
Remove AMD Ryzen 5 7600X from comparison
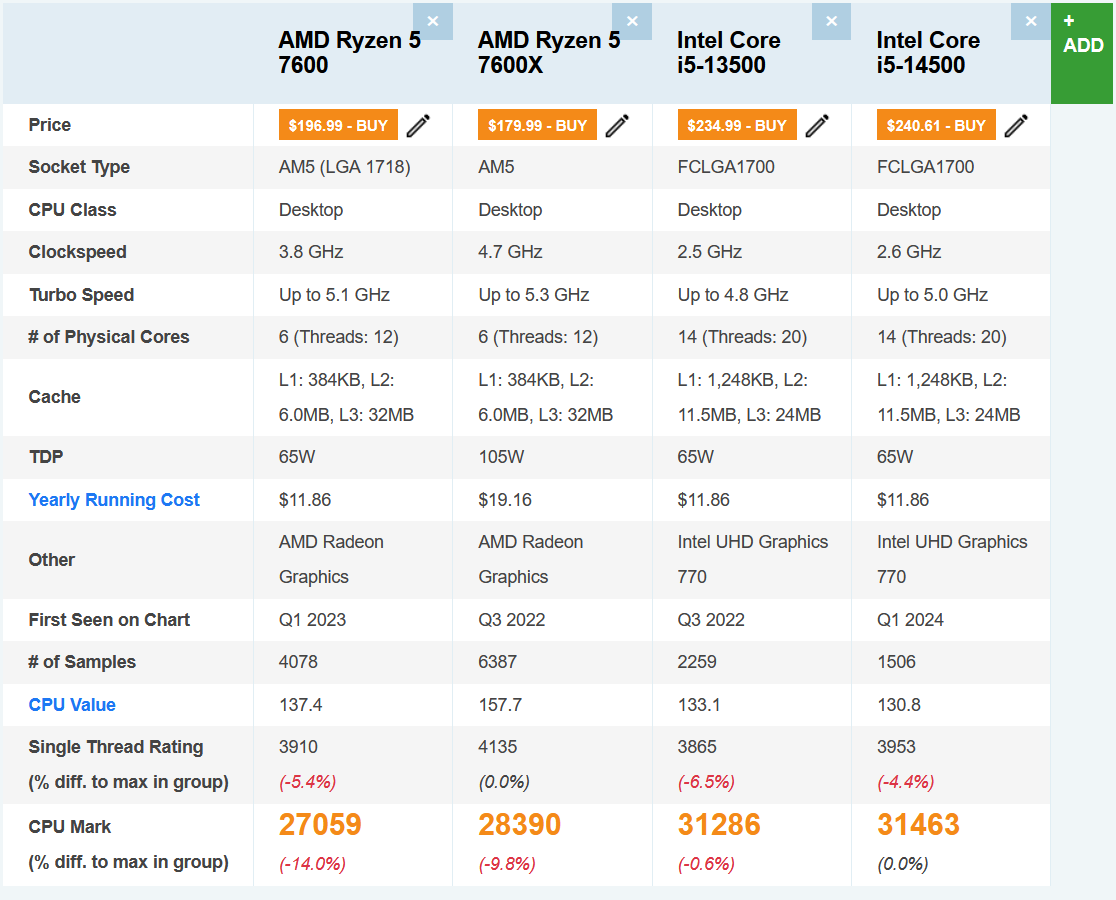click(632, 21)
